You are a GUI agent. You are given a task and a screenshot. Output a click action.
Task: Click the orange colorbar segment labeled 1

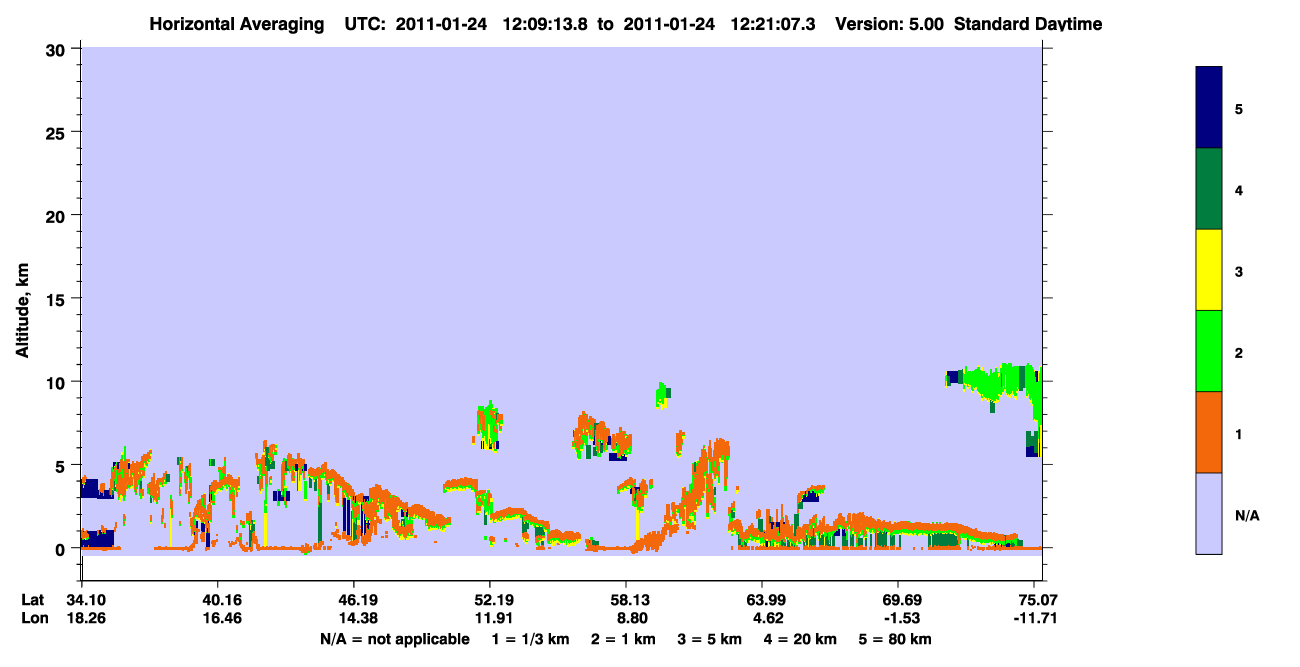1209,432
